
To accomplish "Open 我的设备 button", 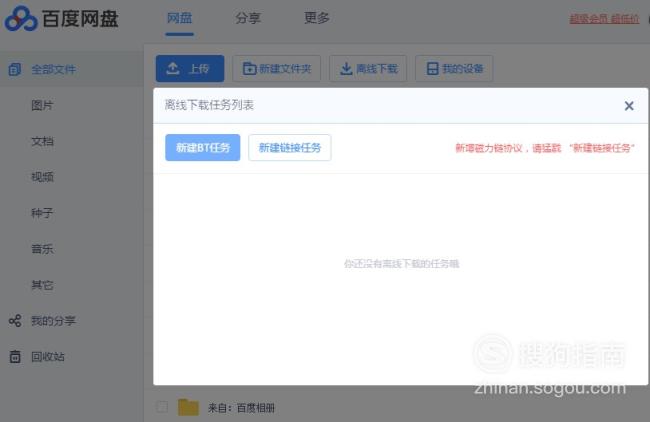I will pyautogui.click(x=454, y=68).
